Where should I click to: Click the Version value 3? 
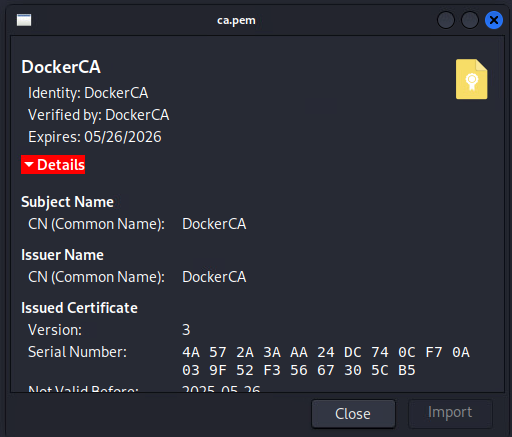click(x=186, y=330)
